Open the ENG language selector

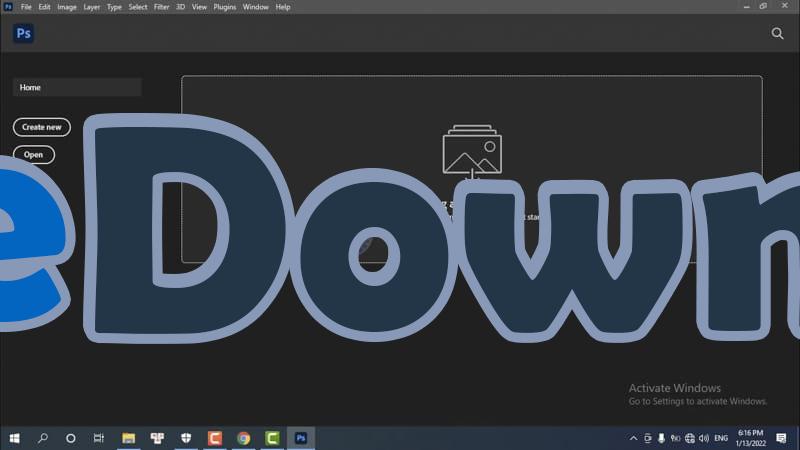[x=721, y=438]
